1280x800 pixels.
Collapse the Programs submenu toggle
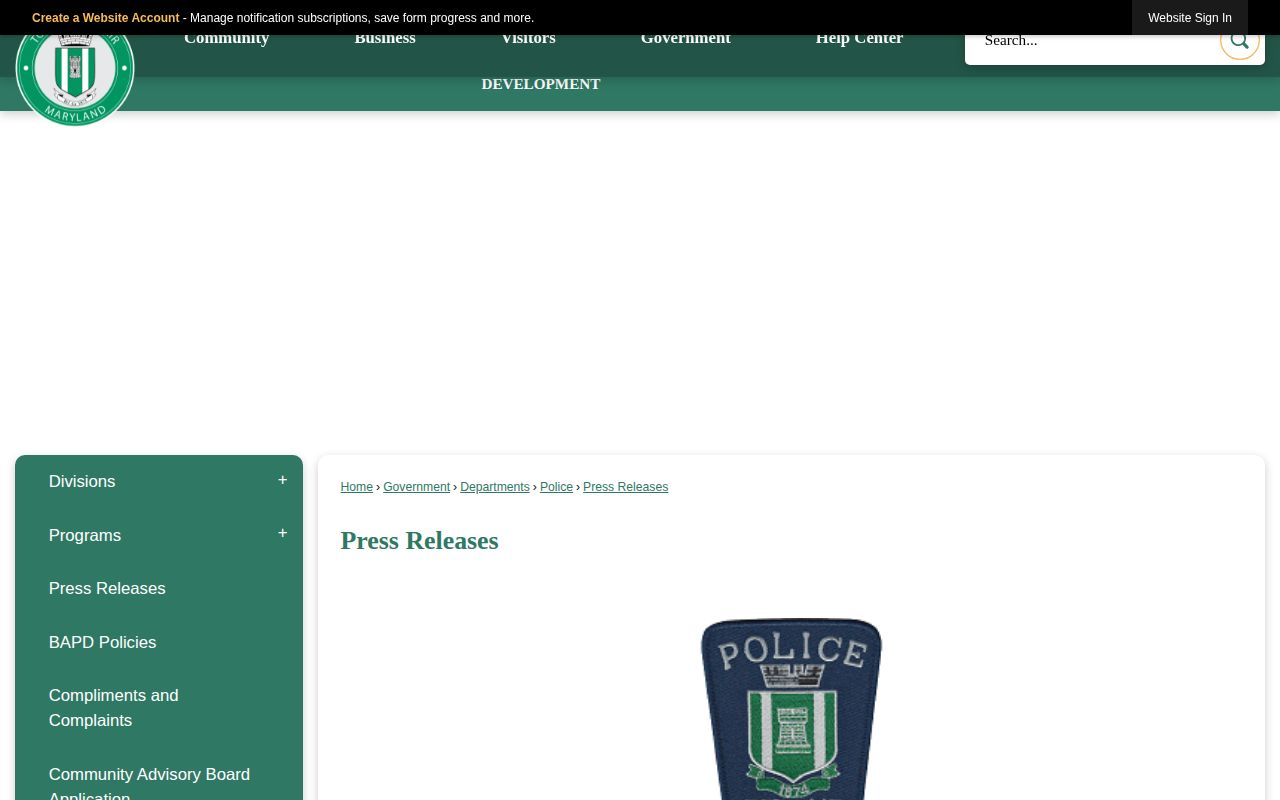(282, 534)
